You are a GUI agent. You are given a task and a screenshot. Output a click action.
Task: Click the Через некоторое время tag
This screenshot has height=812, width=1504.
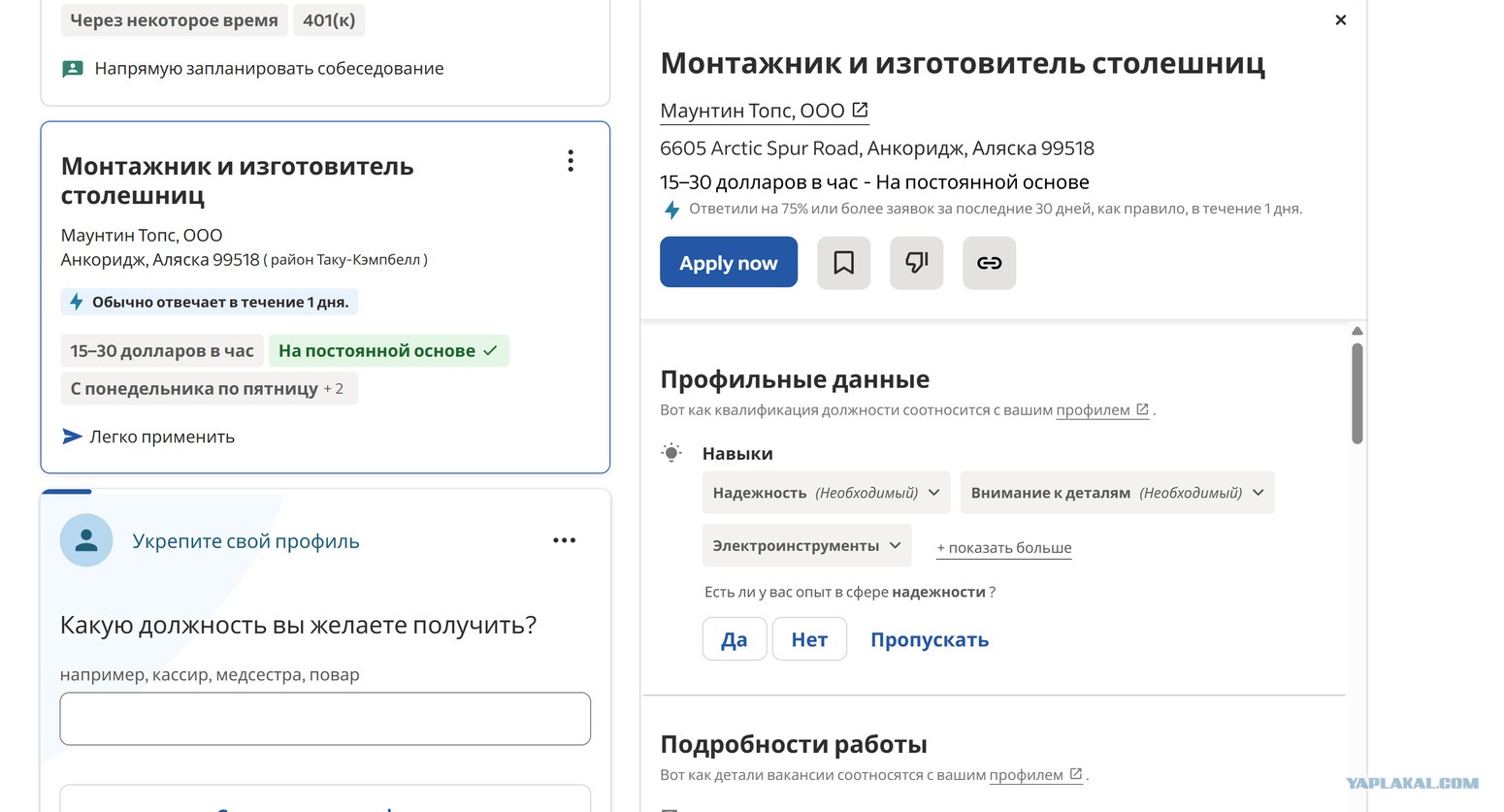pyautogui.click(x=174, y=20)
